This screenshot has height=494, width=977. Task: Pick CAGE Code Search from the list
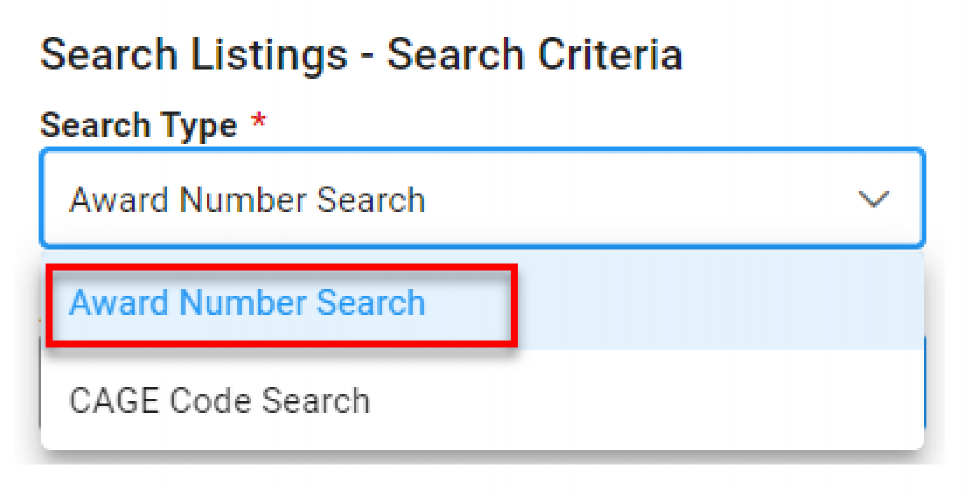pyautogui.click(x=219, y=400)
